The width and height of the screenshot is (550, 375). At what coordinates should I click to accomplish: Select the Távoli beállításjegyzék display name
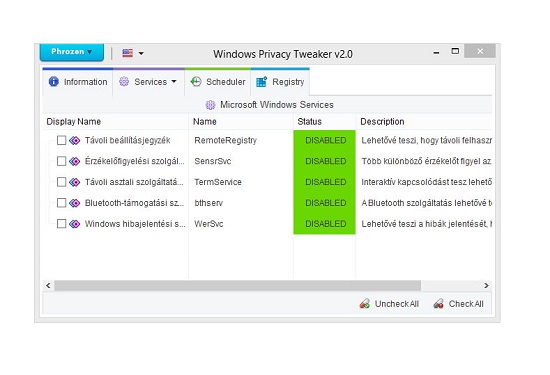tap(128, 140)
